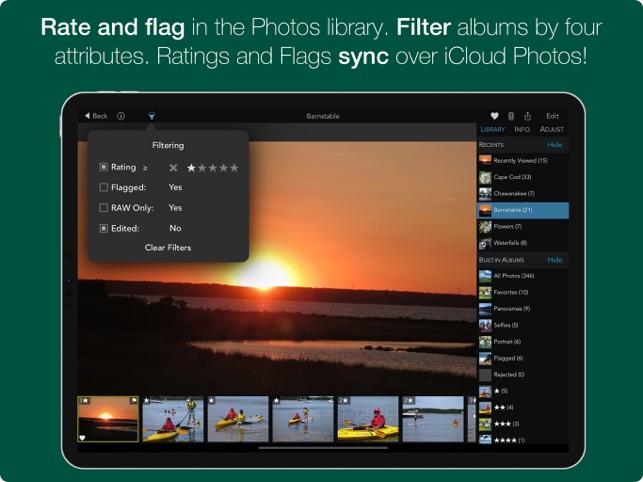Viewport: 643px width, 482px height.
Task: Hide the Recents section
Action: (x=554, y=145)
